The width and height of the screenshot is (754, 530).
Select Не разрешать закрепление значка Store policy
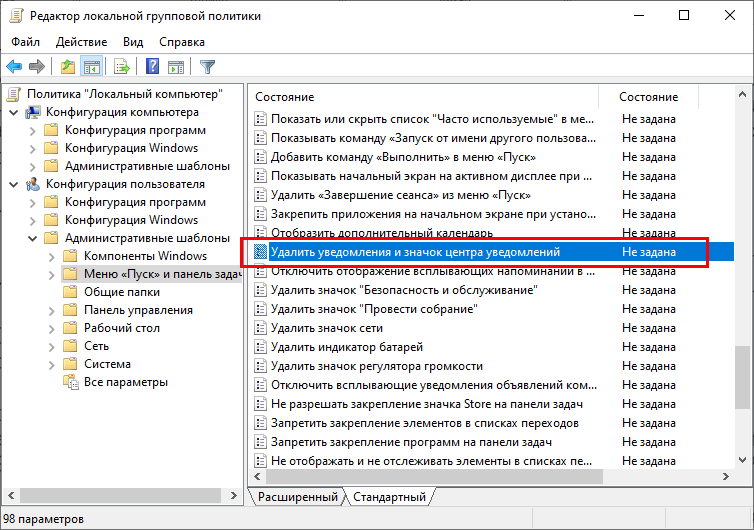coord(427,404)
